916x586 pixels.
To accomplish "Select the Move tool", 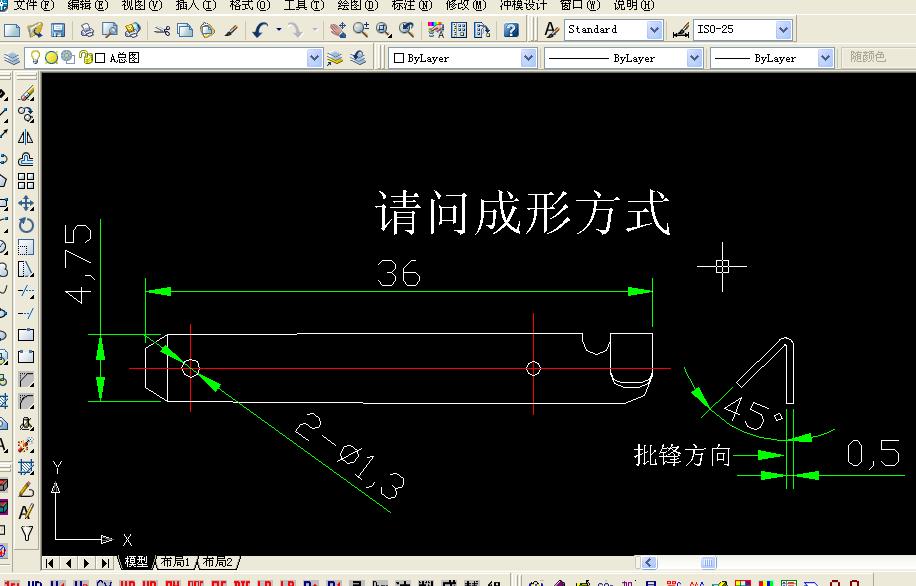I will pyautogui.click(x=26, y=203).
